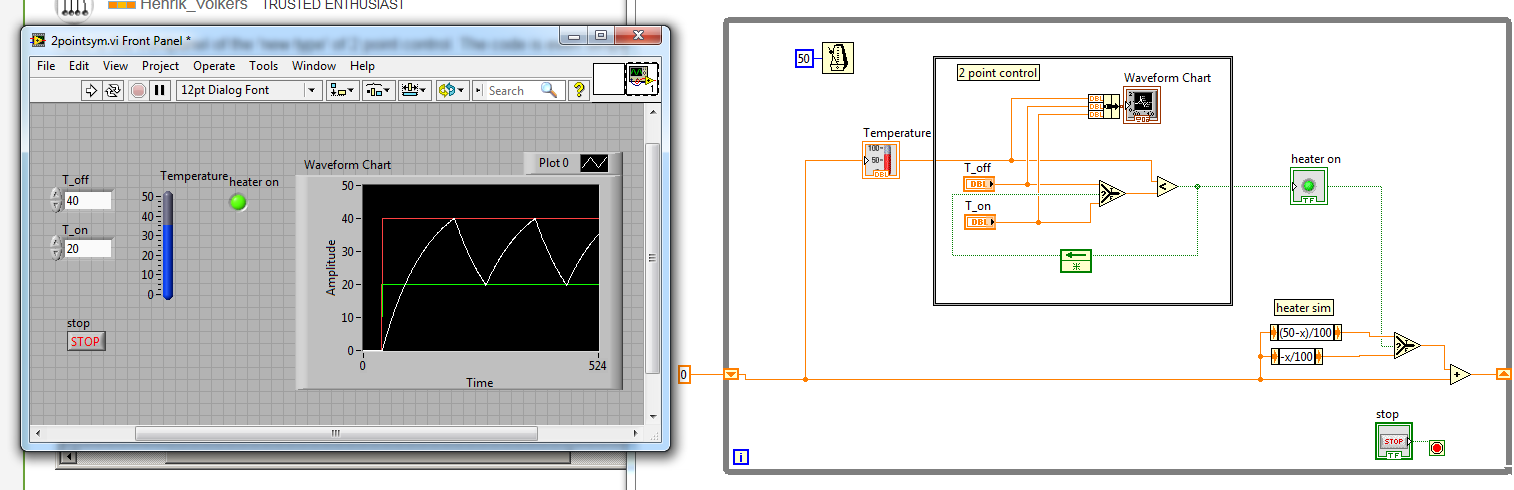1514x490 pixels.
Task: Click the 'heater sim' label
Action: point(1304,308)
